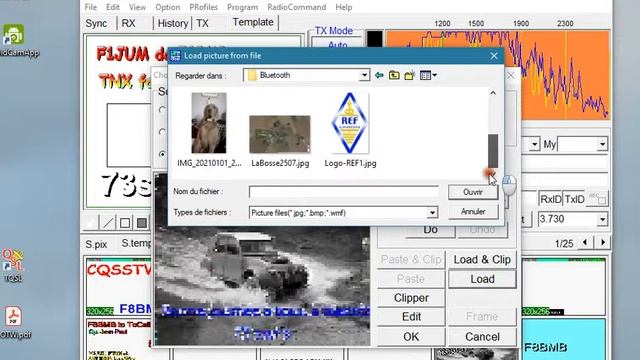Click the Edit button in picture panel

coord(411,317)
